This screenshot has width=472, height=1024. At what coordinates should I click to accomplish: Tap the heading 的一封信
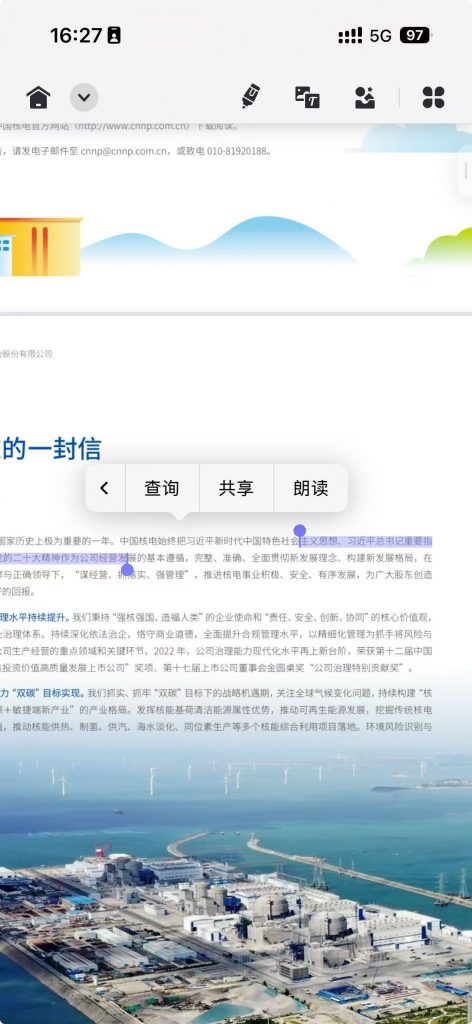50,449
